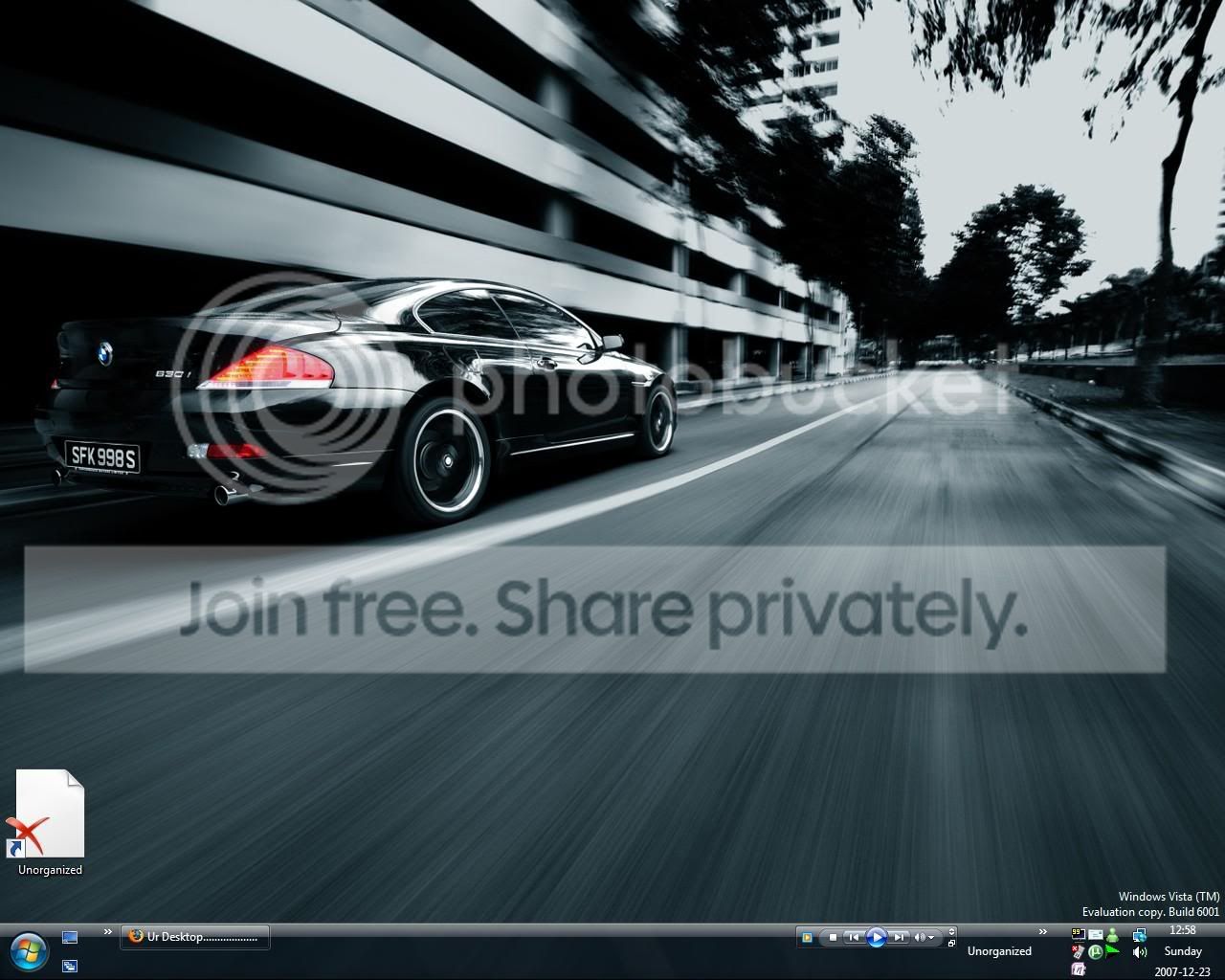
Task: Click the Show Desktop quick launch icon
Action: coord(69,937)
